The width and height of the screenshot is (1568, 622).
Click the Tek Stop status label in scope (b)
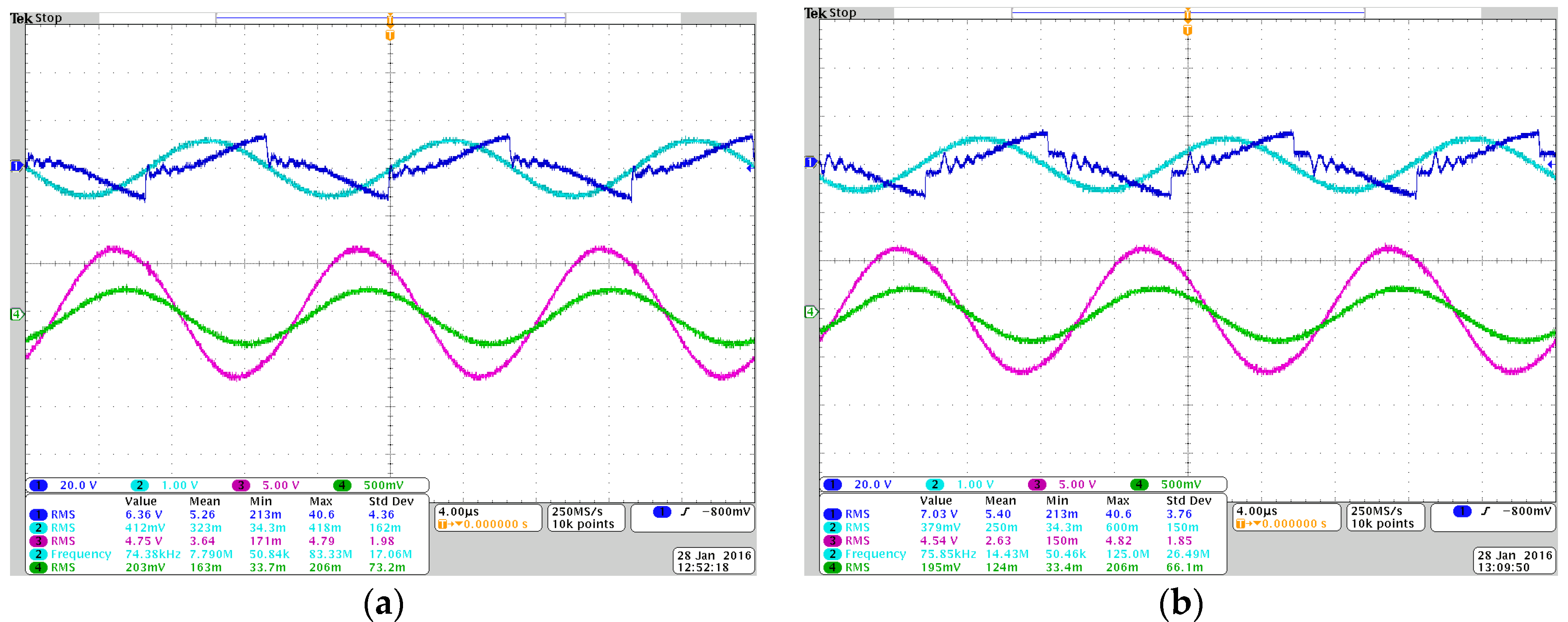(x=830, y=13)
